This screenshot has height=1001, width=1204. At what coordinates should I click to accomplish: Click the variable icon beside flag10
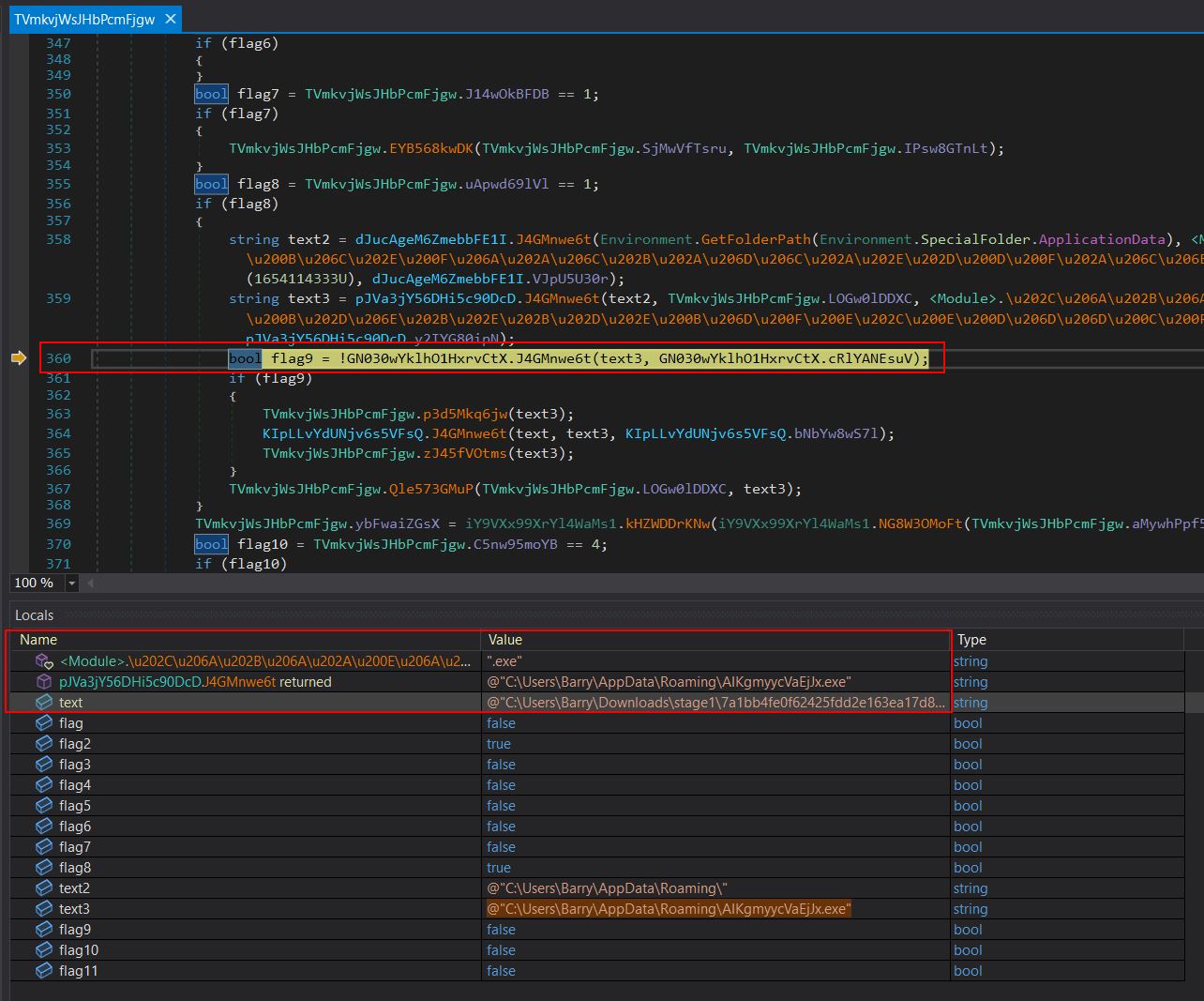pyautogui.click(x=44, y=950)
